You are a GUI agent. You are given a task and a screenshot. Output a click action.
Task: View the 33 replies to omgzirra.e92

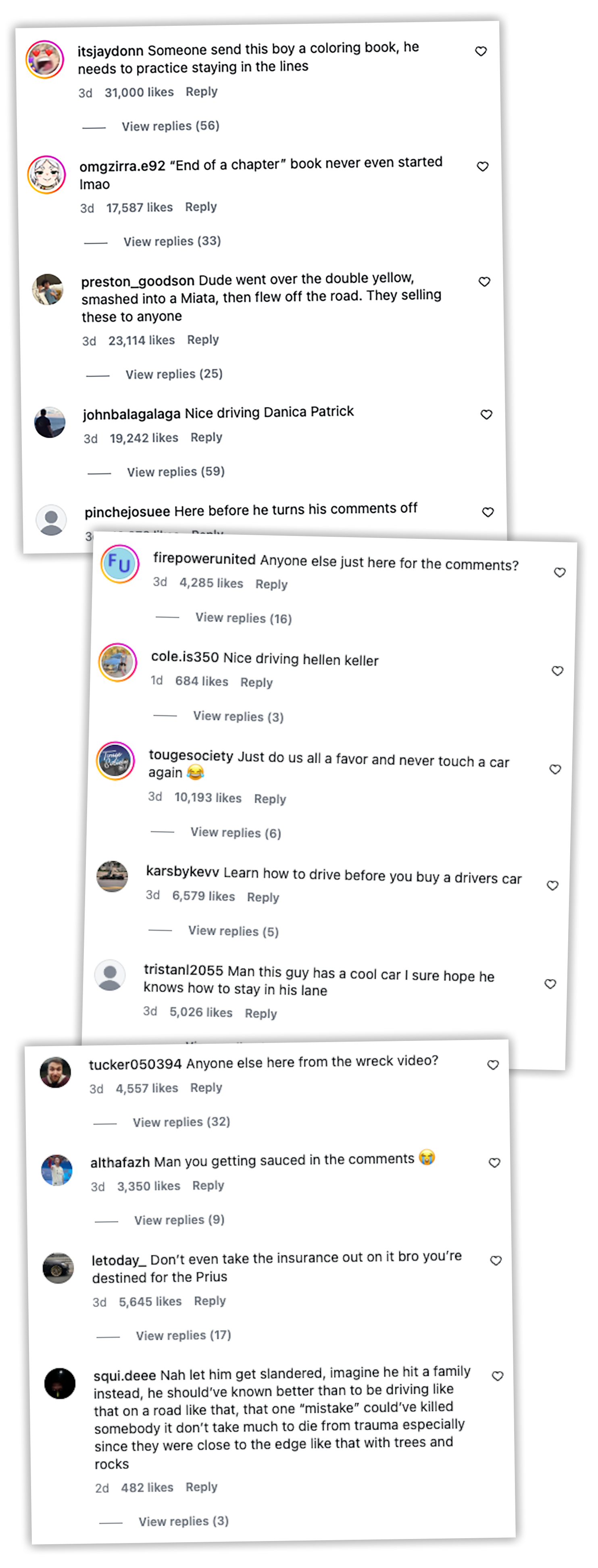pos(172,241)
